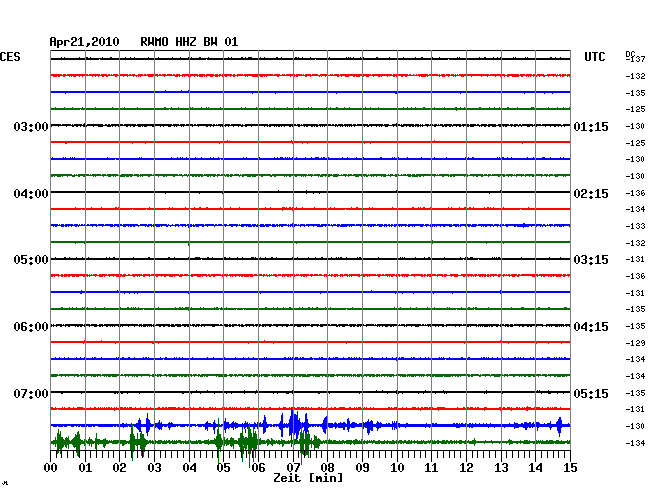The height and width of the screenshot is (494, 650).
Task: Click the DC value -129
Action: (x=635, y=343)
